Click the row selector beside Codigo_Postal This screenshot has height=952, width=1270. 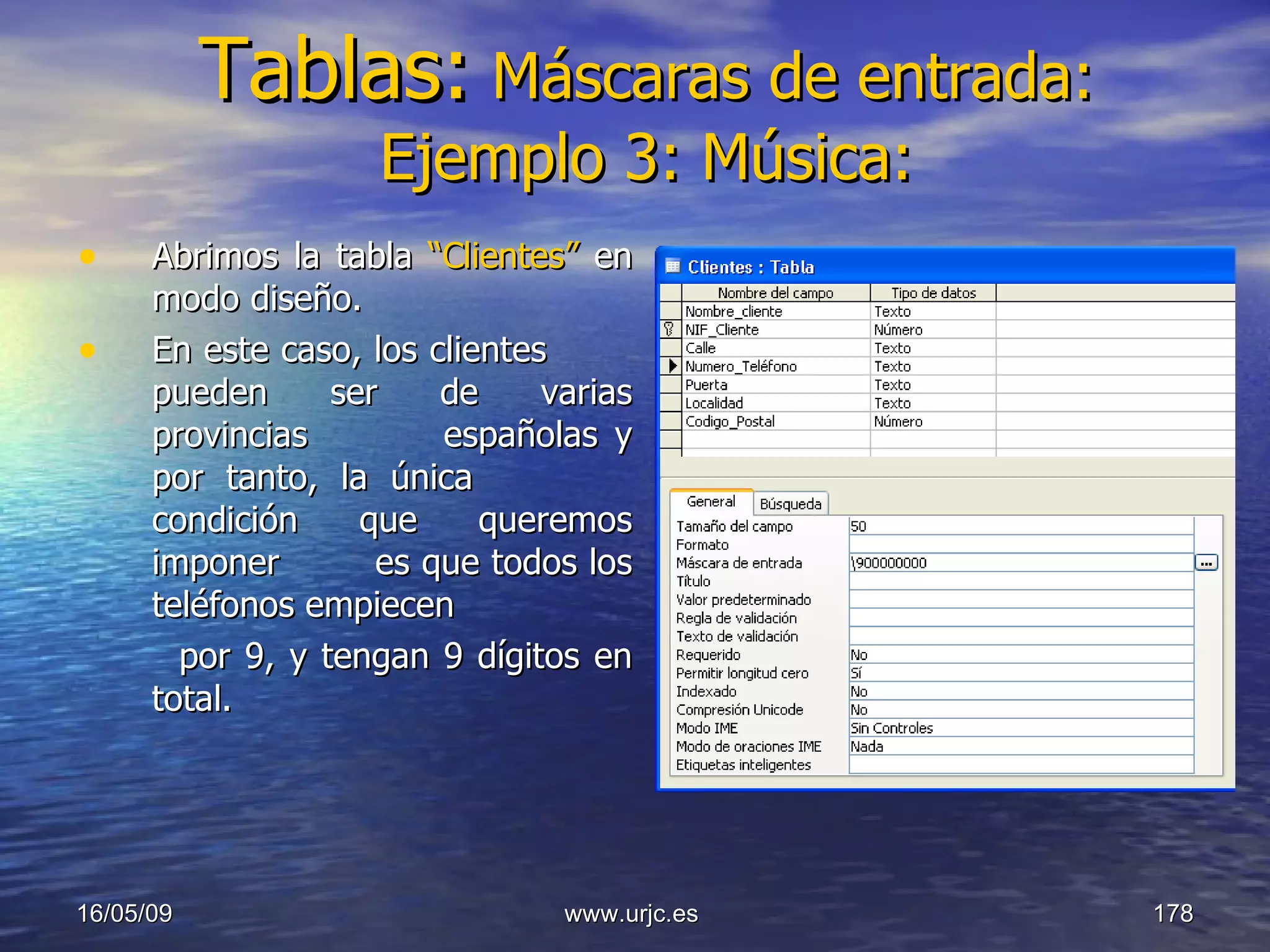671,421
